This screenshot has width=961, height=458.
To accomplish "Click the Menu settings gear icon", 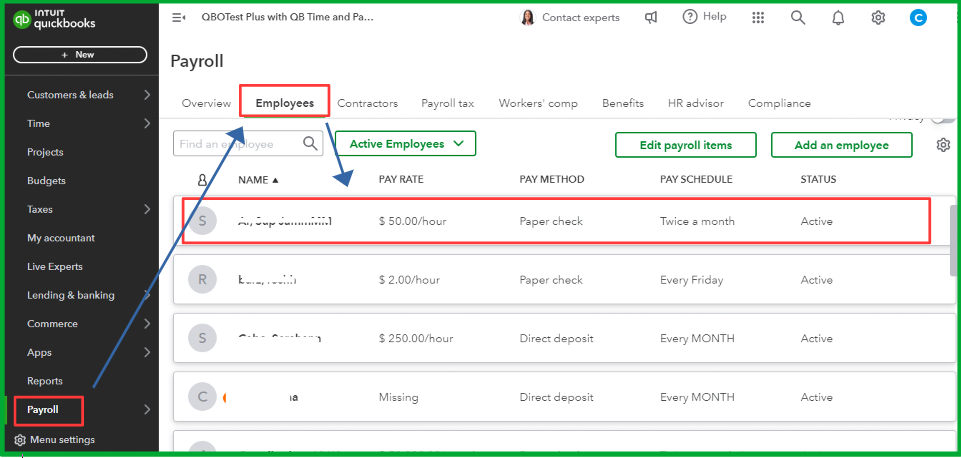I will [20, 440].
